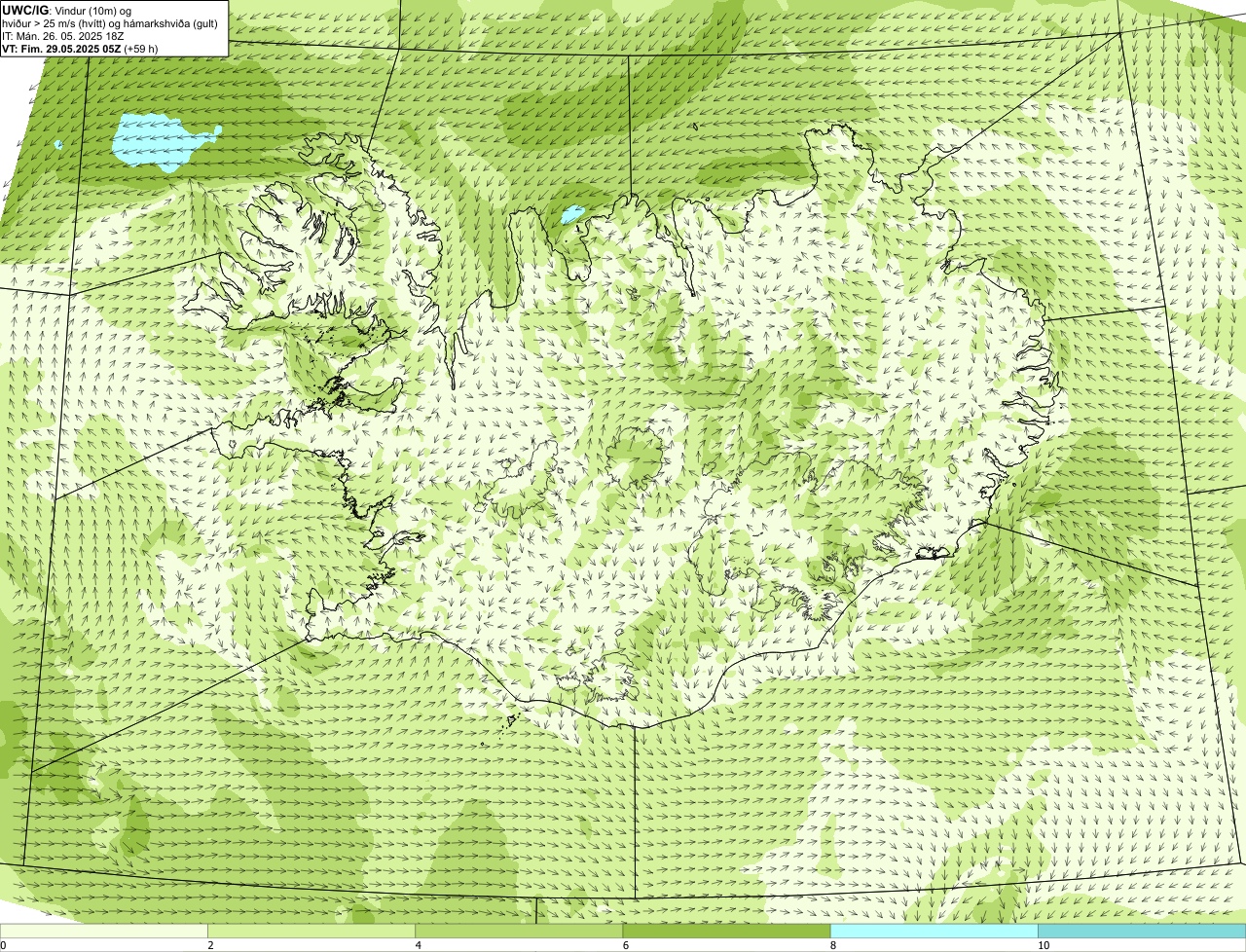The image size is (1246, 952).
Task: Click the '4' scale label under color bar
Action: pos(418,945)
